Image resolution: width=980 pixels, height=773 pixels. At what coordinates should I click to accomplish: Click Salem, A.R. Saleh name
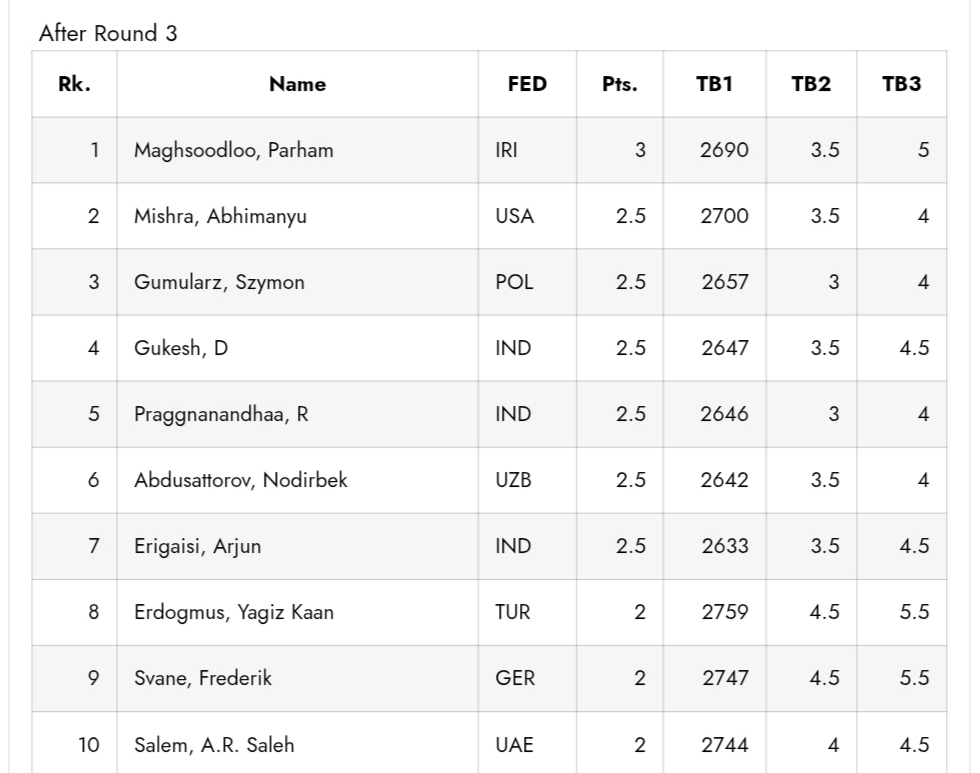[x=214, y=745]
